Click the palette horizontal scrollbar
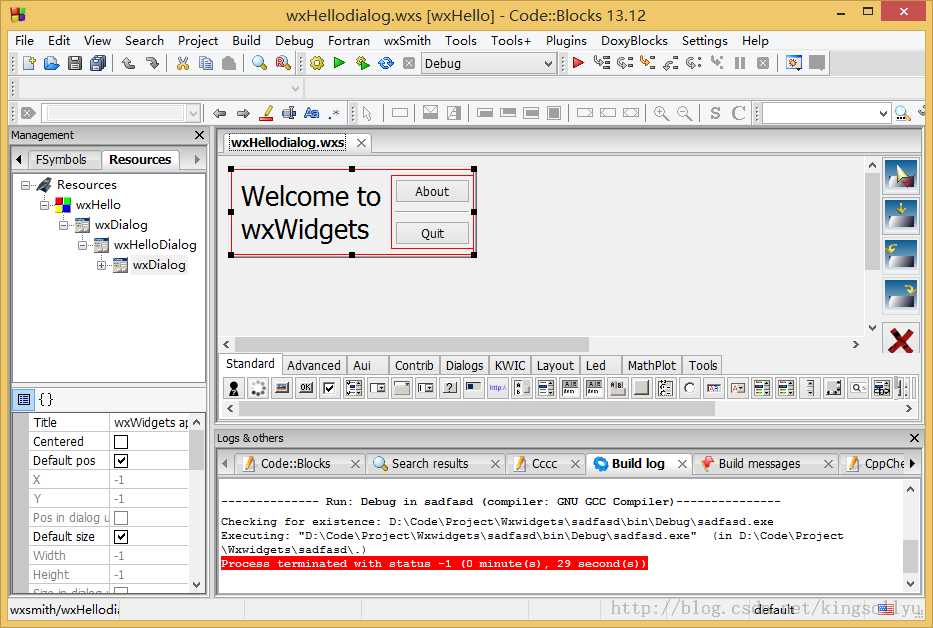 (477, 408)
